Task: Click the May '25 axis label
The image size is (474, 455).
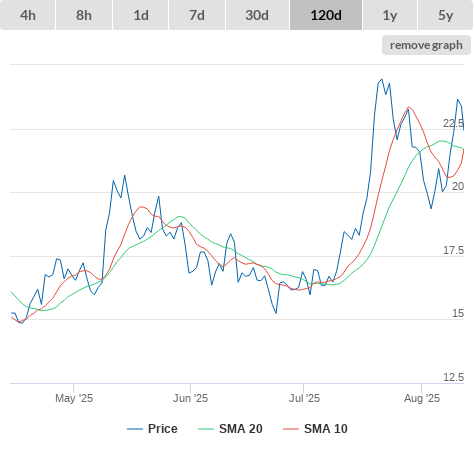Action: [x=74, y=398]
